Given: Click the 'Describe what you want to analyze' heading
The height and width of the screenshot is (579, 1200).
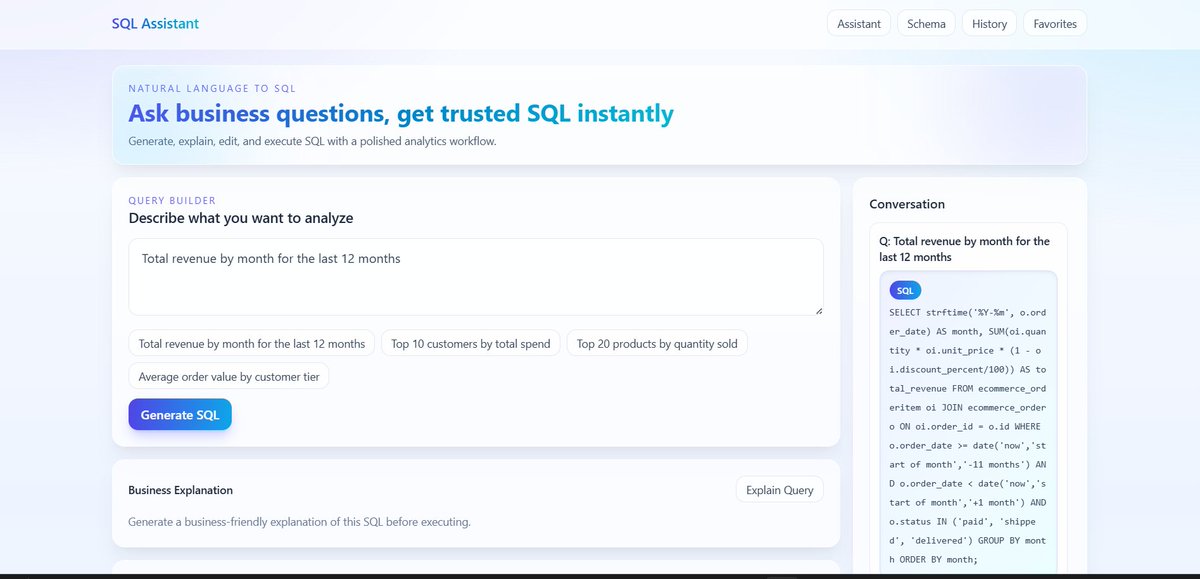Looking at the screenshot, I should pyautogui.click(x=241, y=218).
